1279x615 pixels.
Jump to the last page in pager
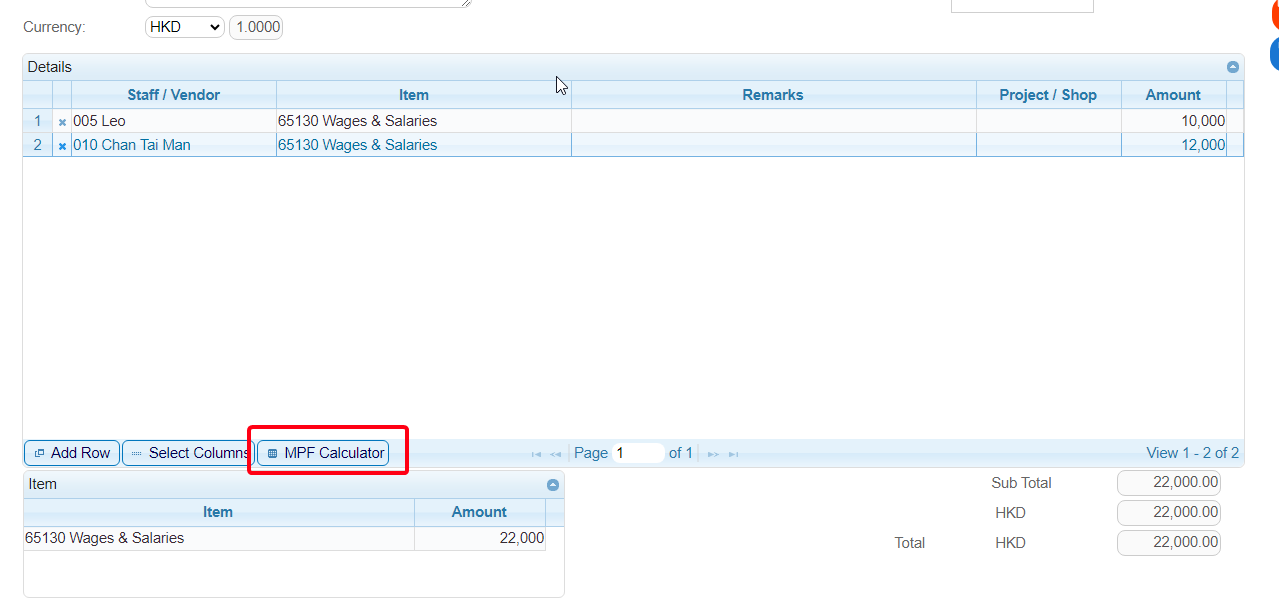(x=733, y=454)
